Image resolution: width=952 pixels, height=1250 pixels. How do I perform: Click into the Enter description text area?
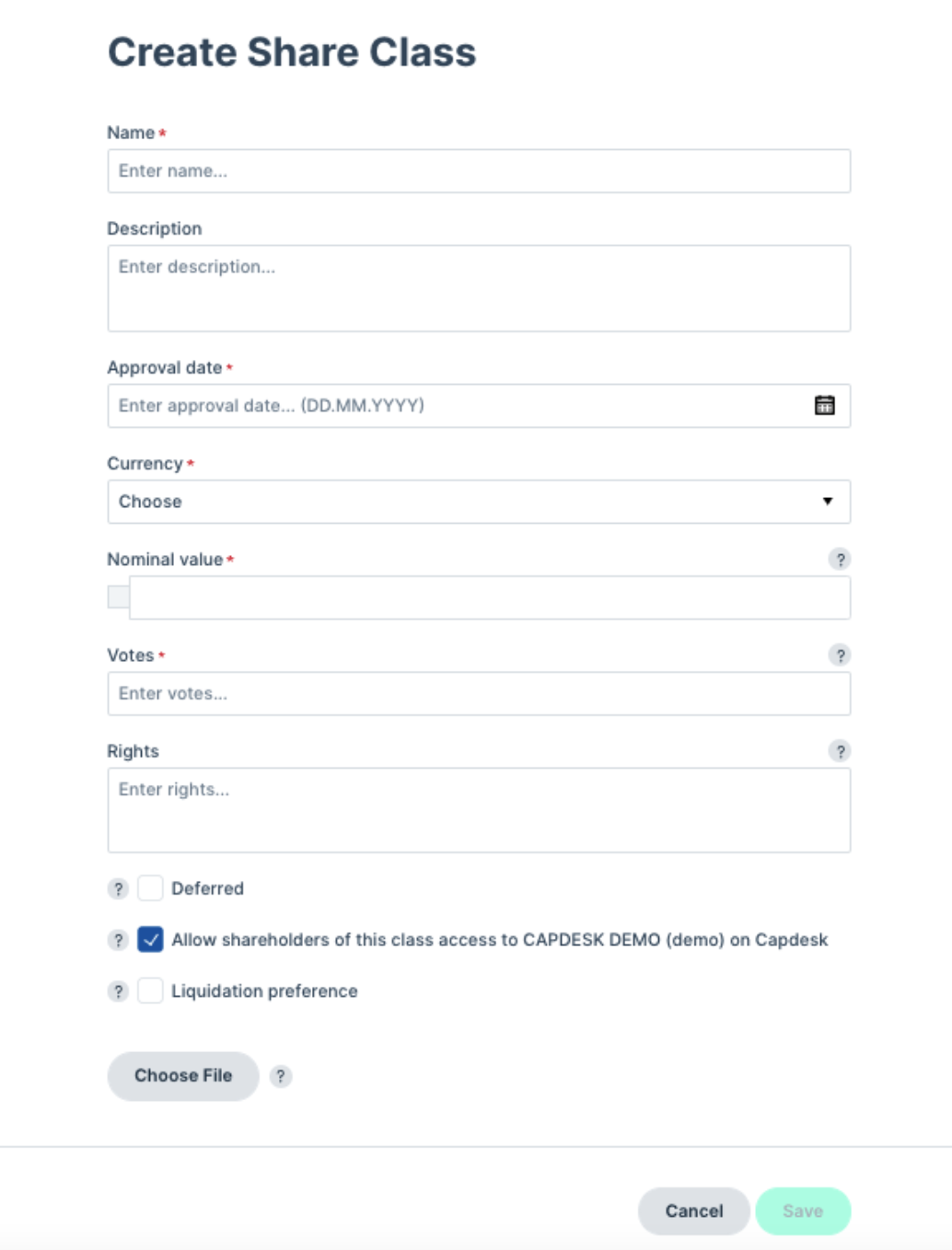[479, 288]
